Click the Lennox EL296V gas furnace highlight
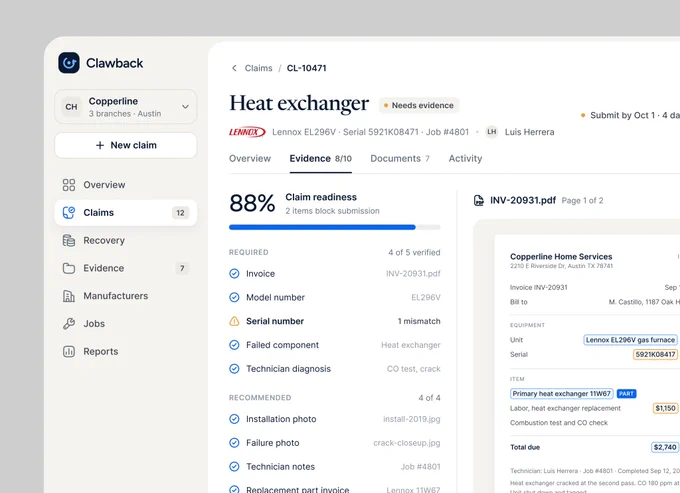680x493 pixels. 631,340
